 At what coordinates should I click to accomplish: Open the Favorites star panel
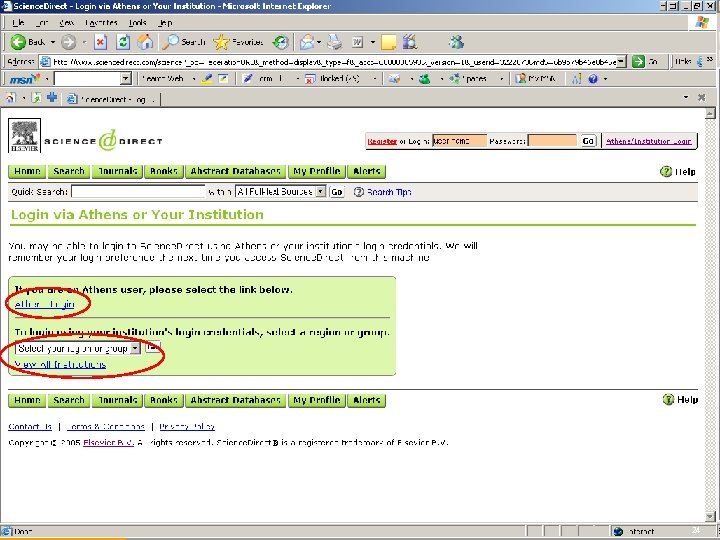tap(238, 42)
